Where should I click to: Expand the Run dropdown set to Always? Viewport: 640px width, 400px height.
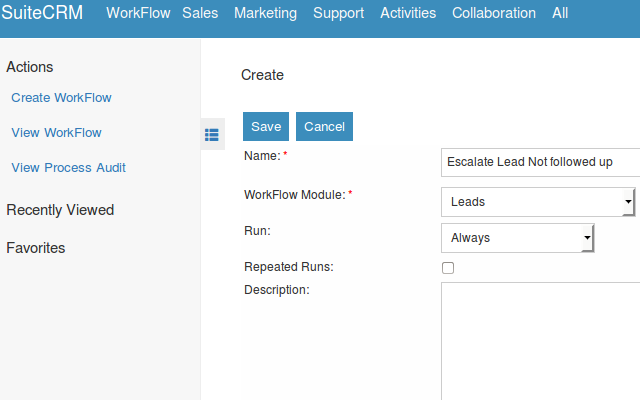(518, 238)
